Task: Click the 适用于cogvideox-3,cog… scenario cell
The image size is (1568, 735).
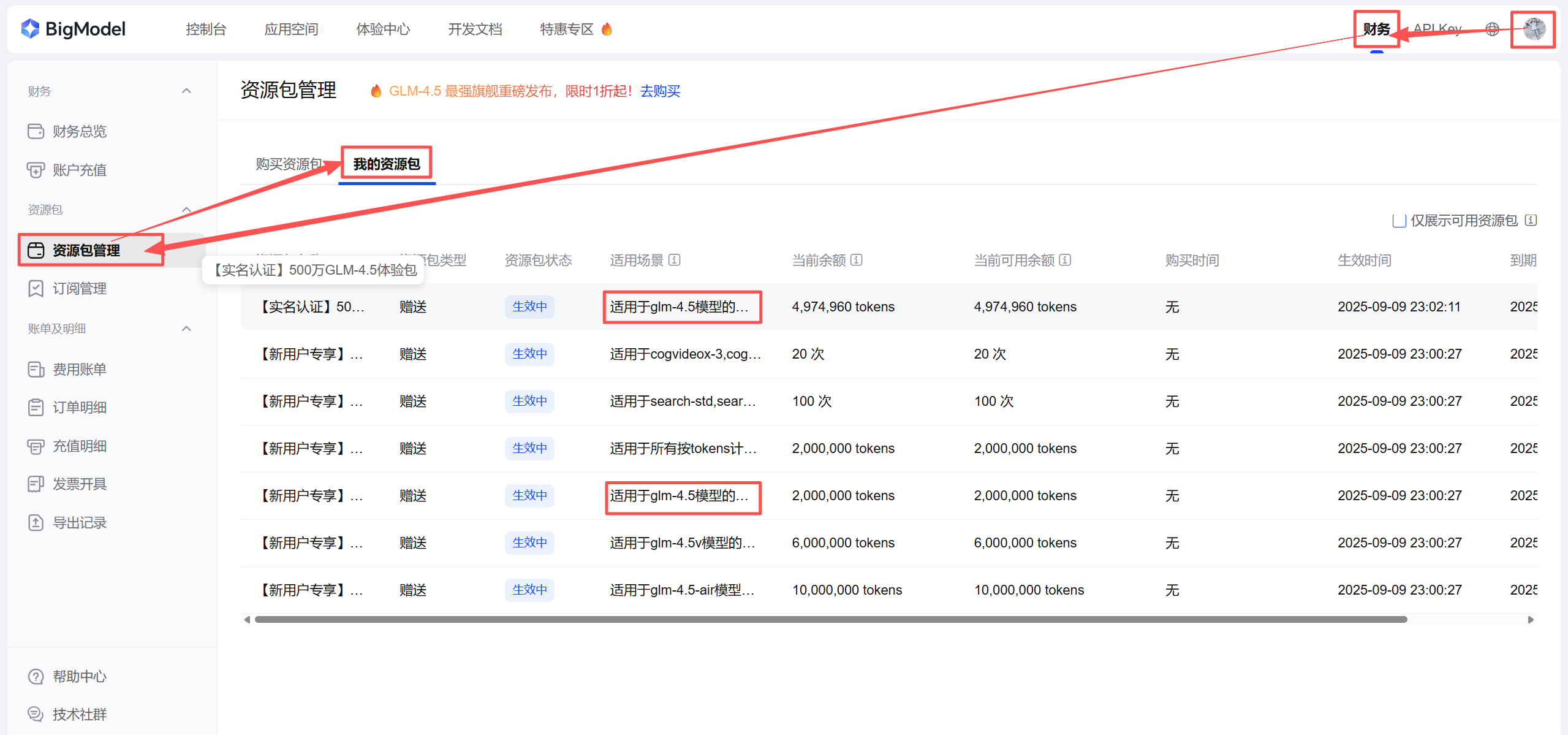Action: pyautogui.click(x=686, y=354)
